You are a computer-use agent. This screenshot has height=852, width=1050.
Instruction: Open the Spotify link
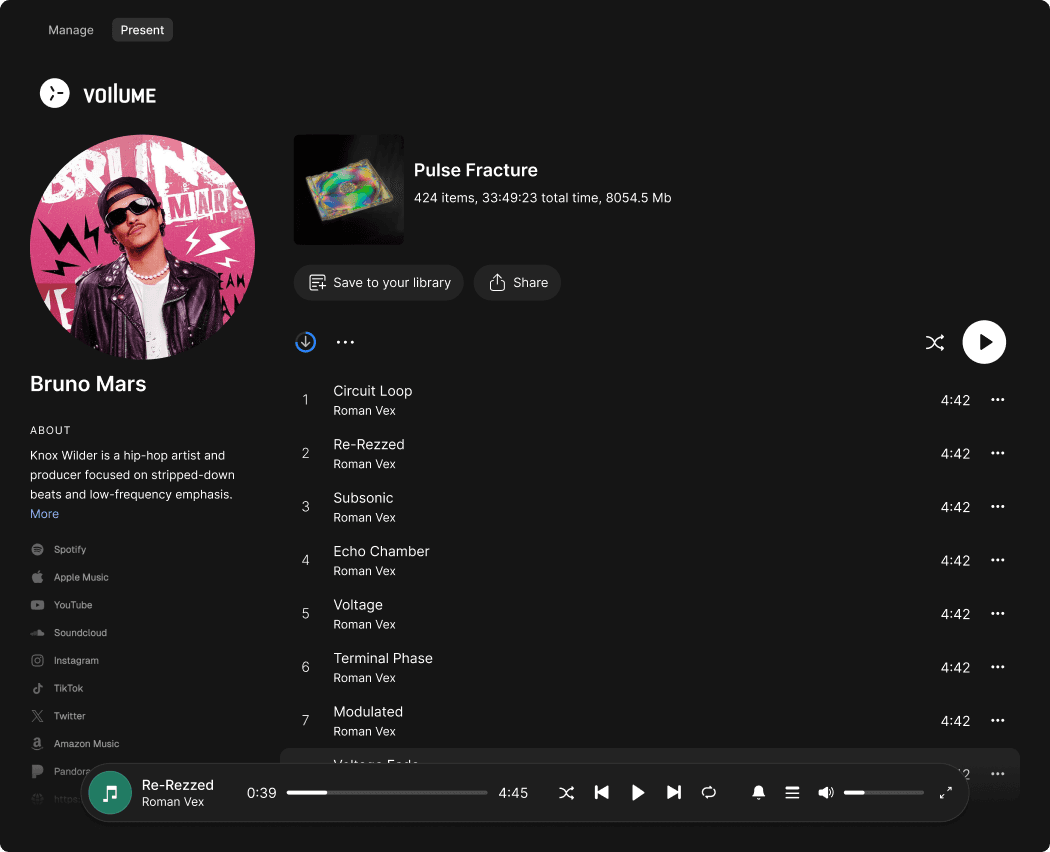[x=70, y=550]
